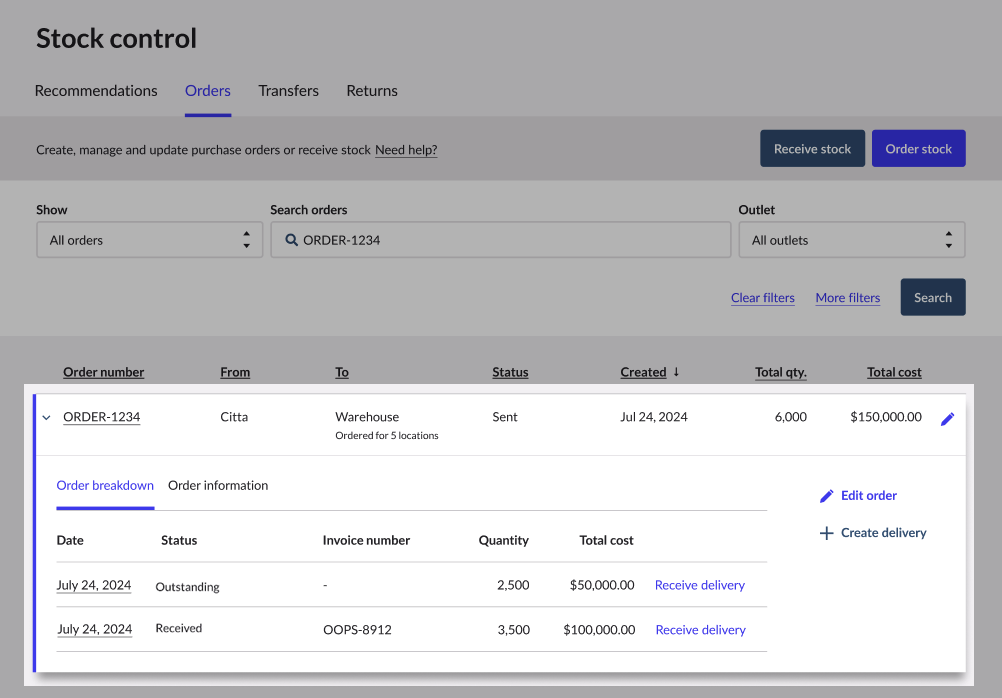The image size is (1002, 698).
Task: Sort by the Total qty. column header
Action: tap(781, 372)
